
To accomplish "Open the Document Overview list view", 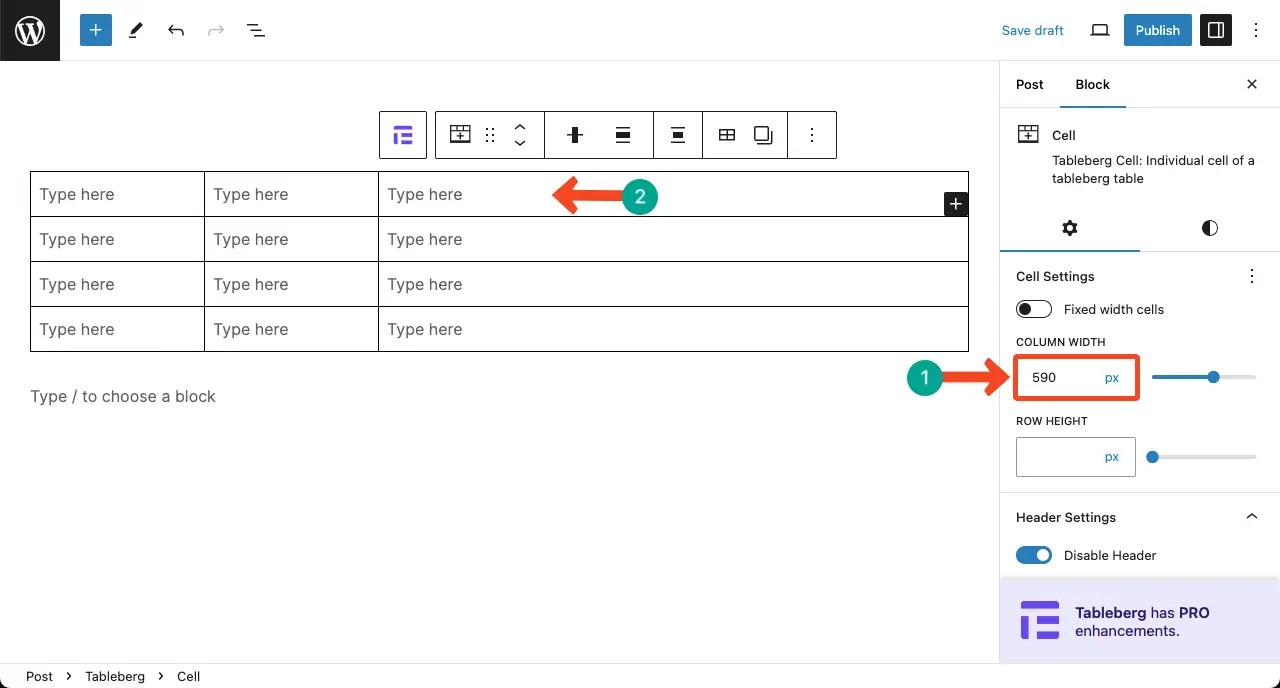I will coord(256,30).
